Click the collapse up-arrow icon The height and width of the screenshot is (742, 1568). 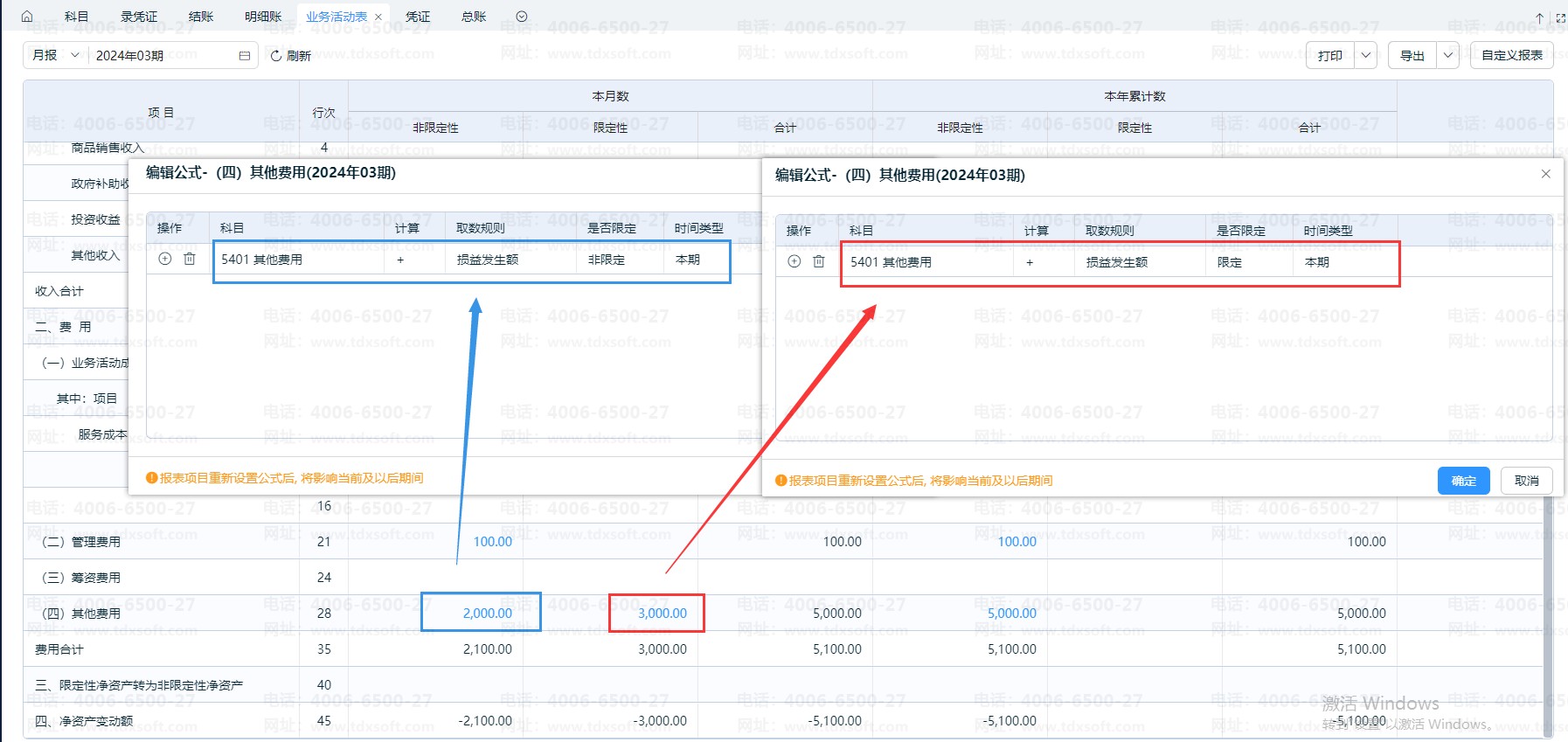[x=1539, y=17]
